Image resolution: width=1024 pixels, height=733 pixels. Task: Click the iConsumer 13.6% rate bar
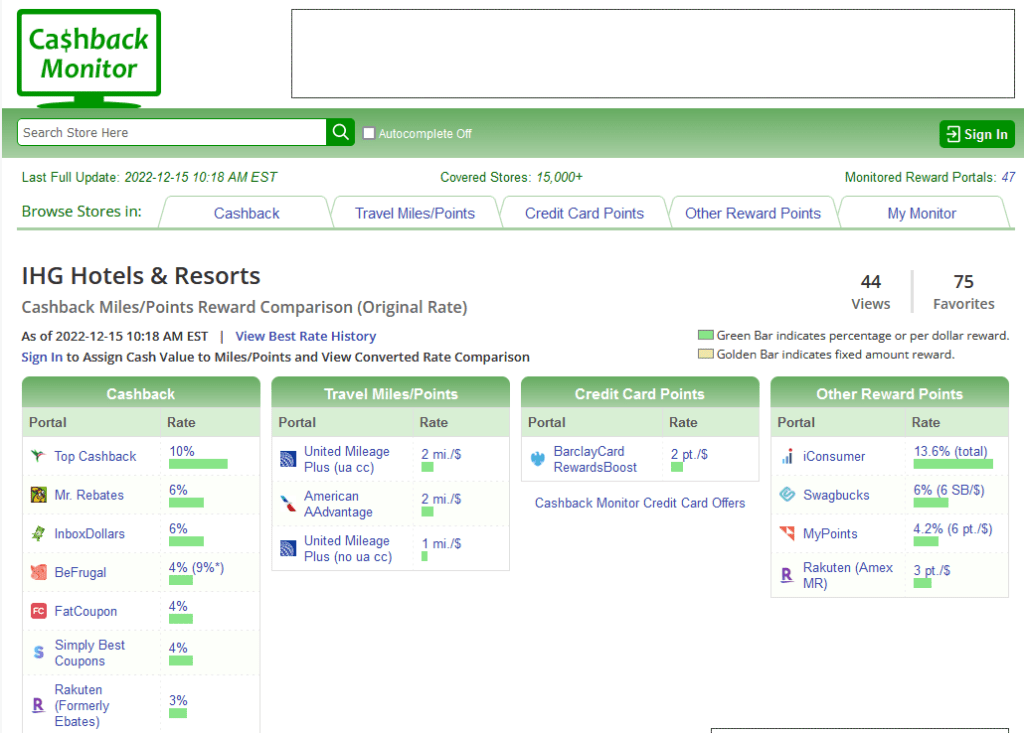pos(953,464)
